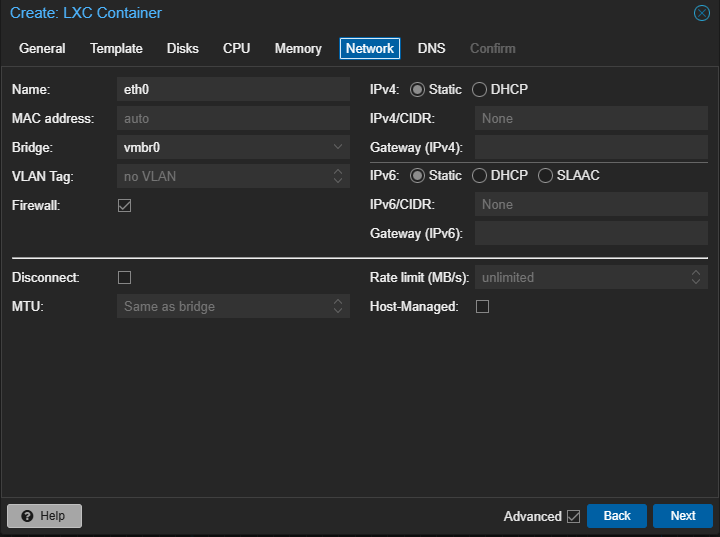Uncheck the Firewall checkbox
The width and height of the screenshot is (720, 537).
[x=124, y=205]
